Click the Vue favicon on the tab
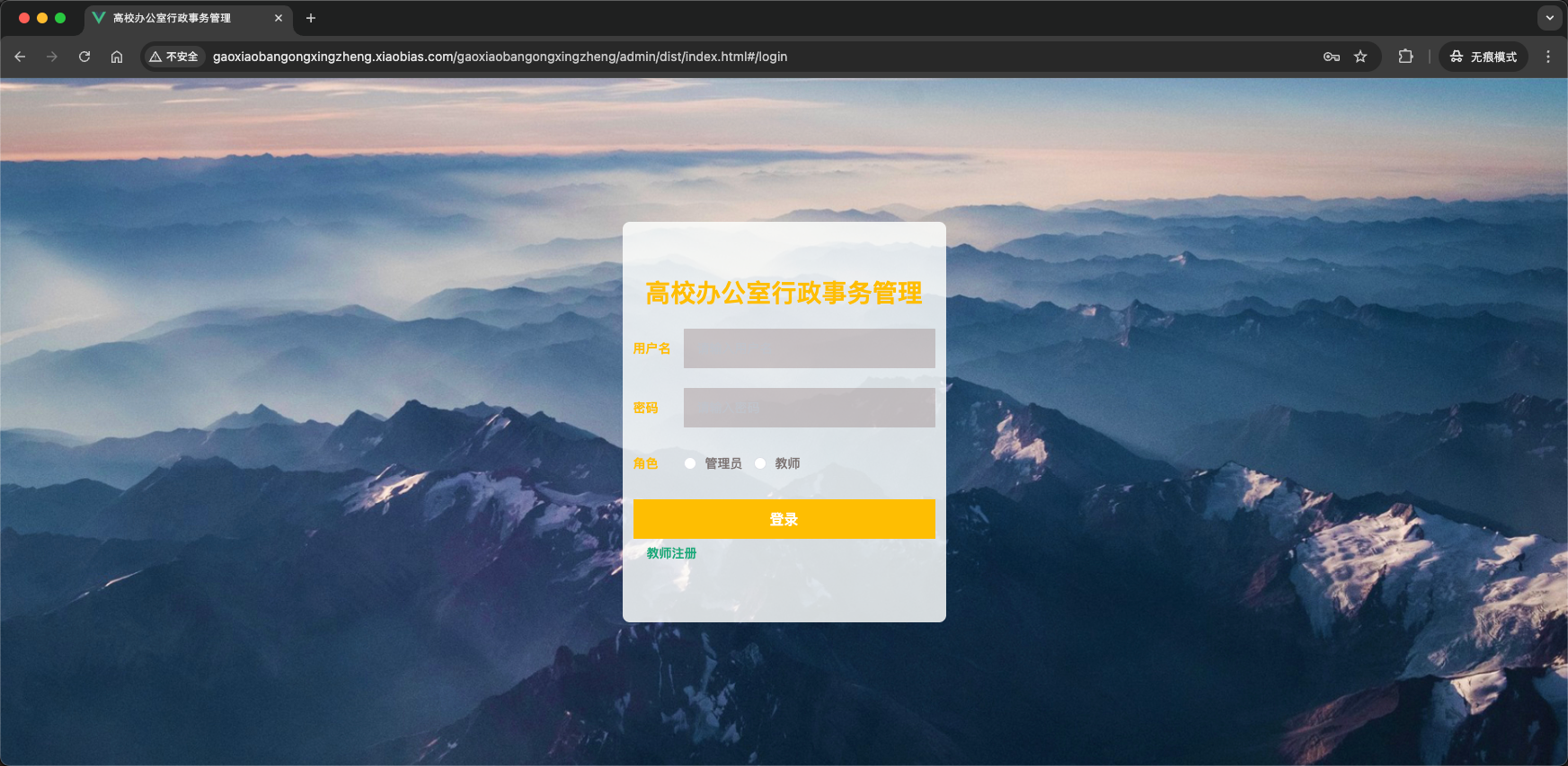 99,18
